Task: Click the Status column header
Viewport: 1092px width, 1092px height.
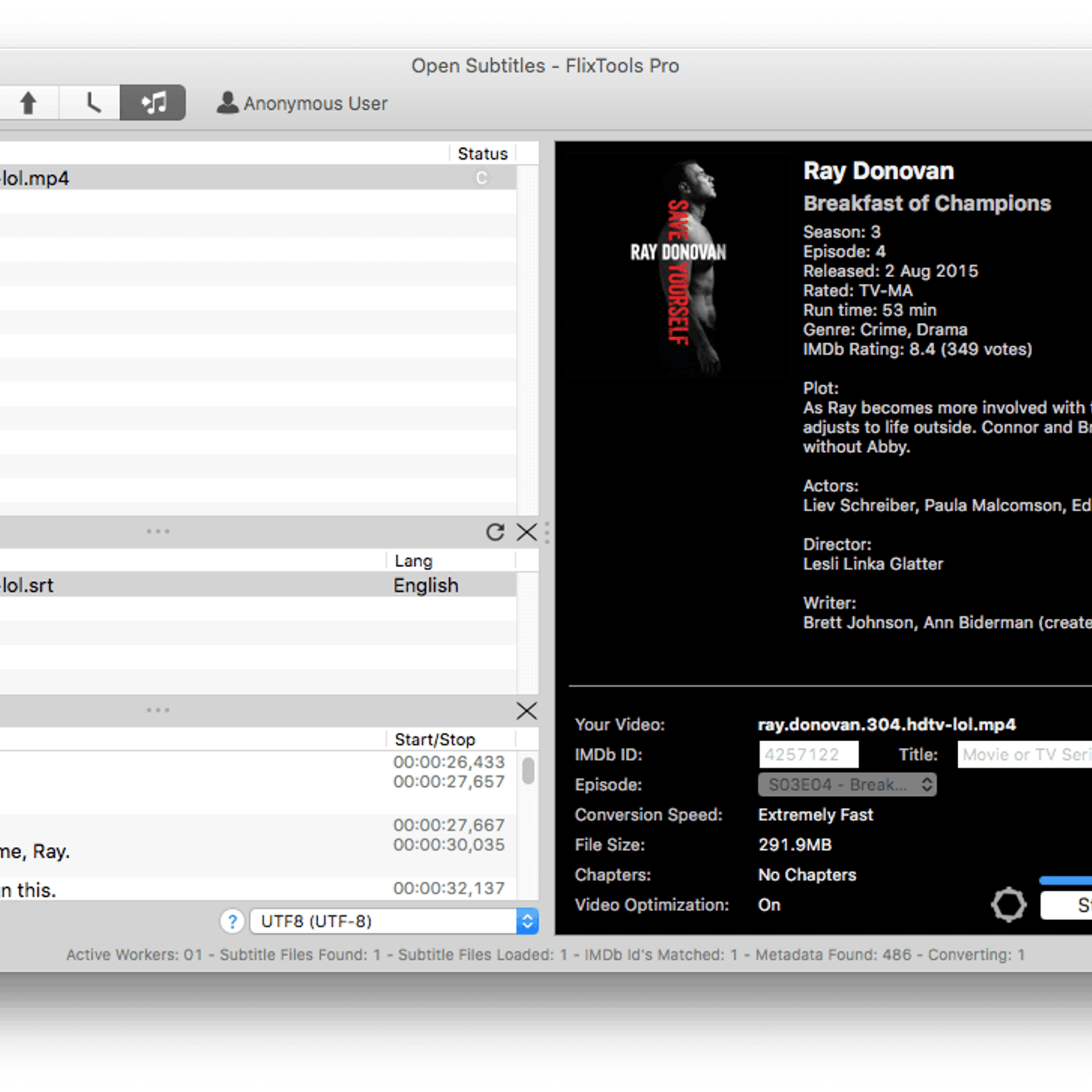Action: tap(483, 154)
